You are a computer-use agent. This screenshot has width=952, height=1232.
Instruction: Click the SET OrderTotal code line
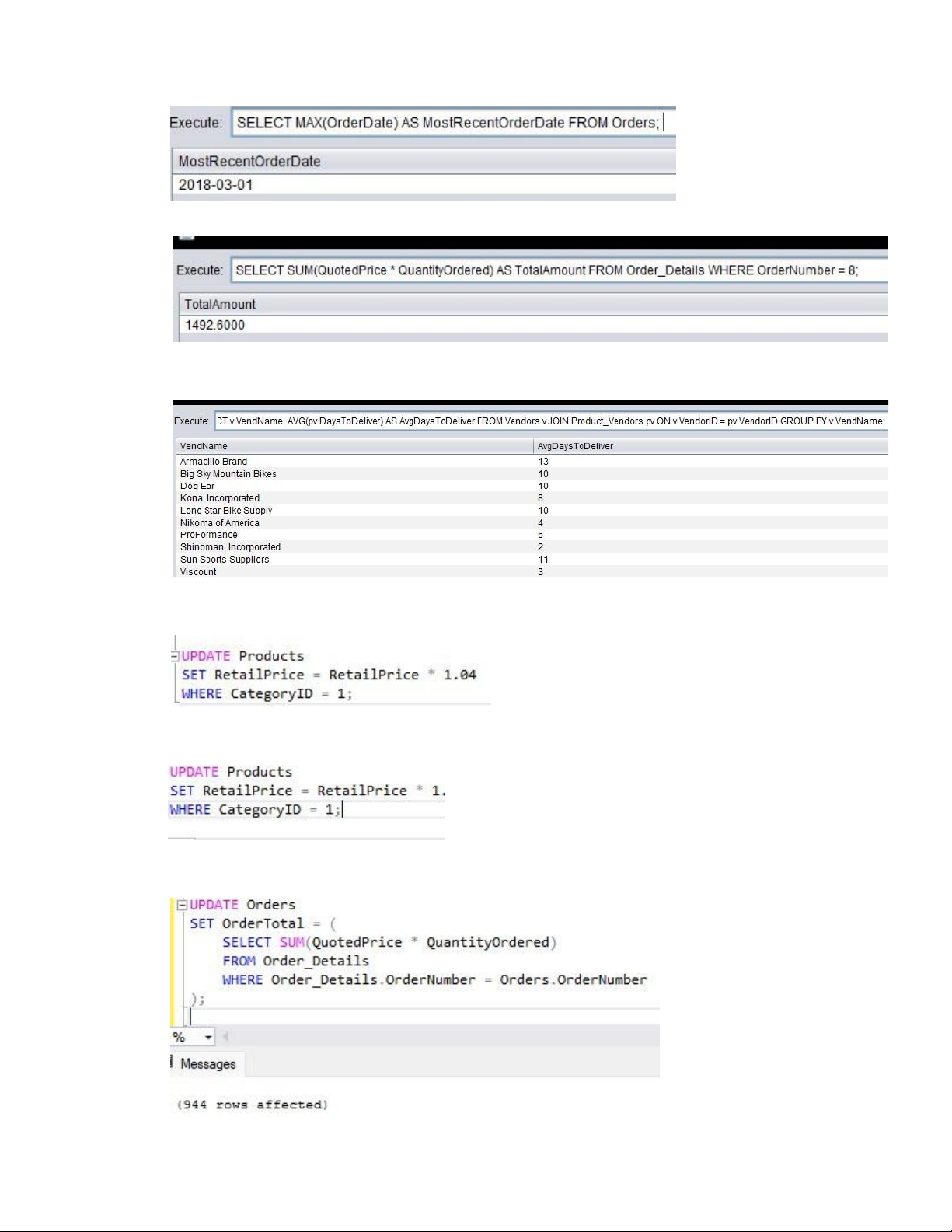[x=263, y=923]
